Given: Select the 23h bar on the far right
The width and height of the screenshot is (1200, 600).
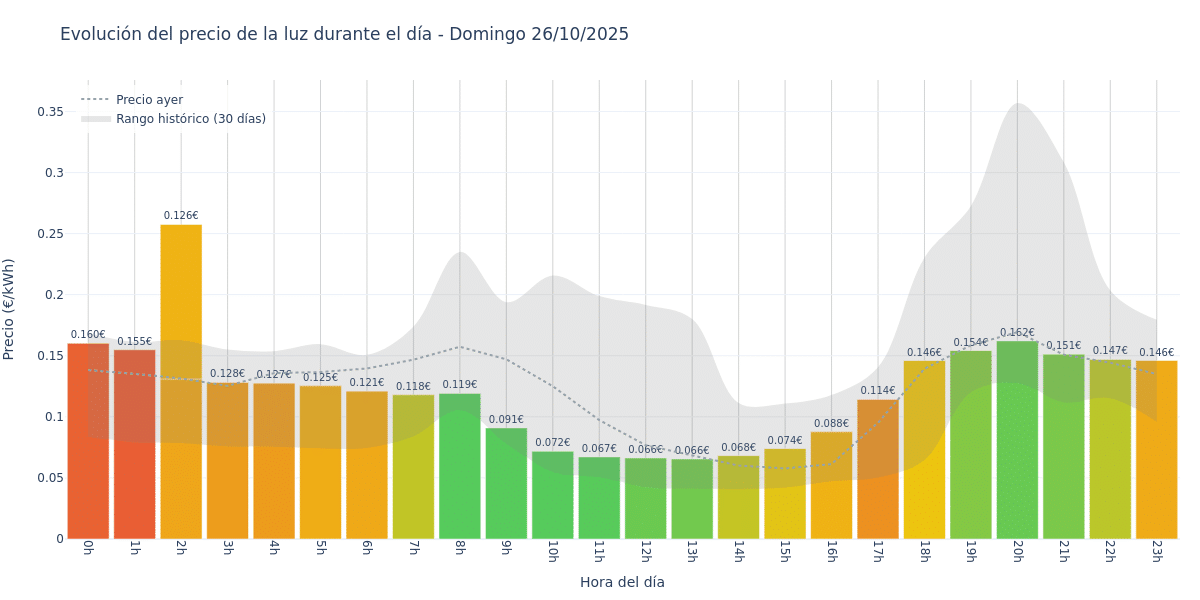Looking at the screenshot, I should 1156,450.
